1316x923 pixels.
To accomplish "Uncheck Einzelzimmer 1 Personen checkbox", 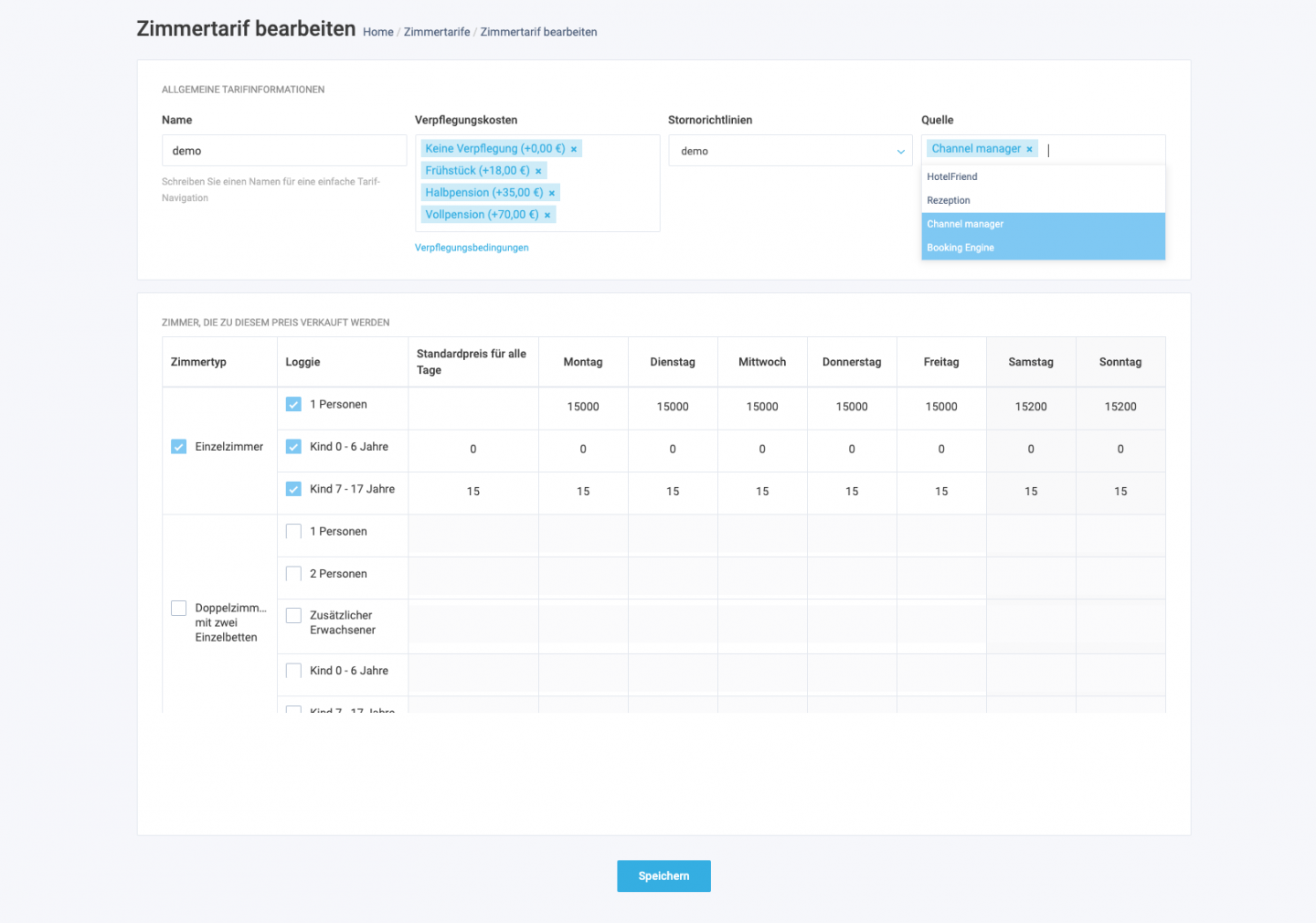I will point(293,404).
